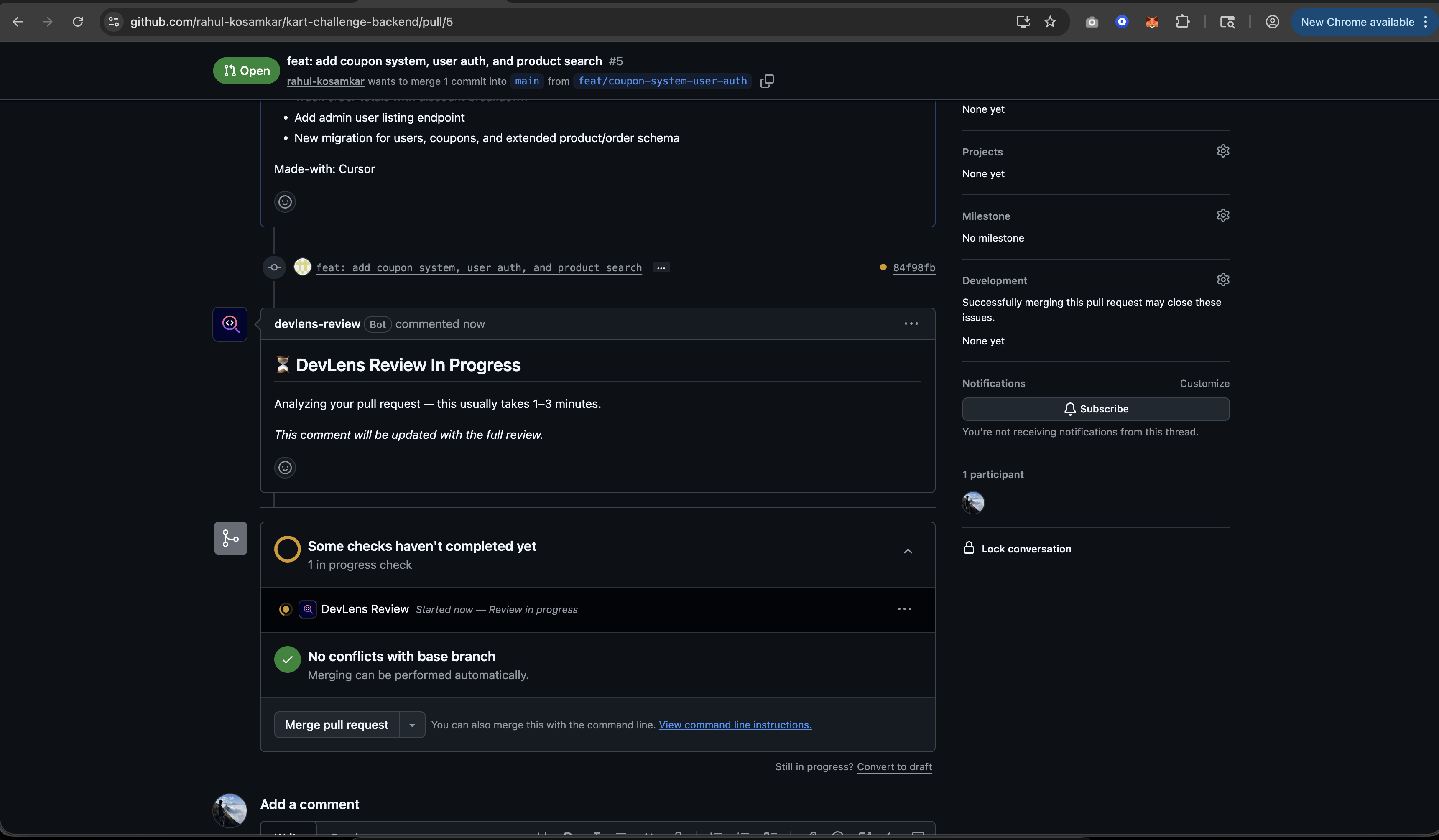
Task: Open the commit message link in the timeline
Action: (479, 267)
